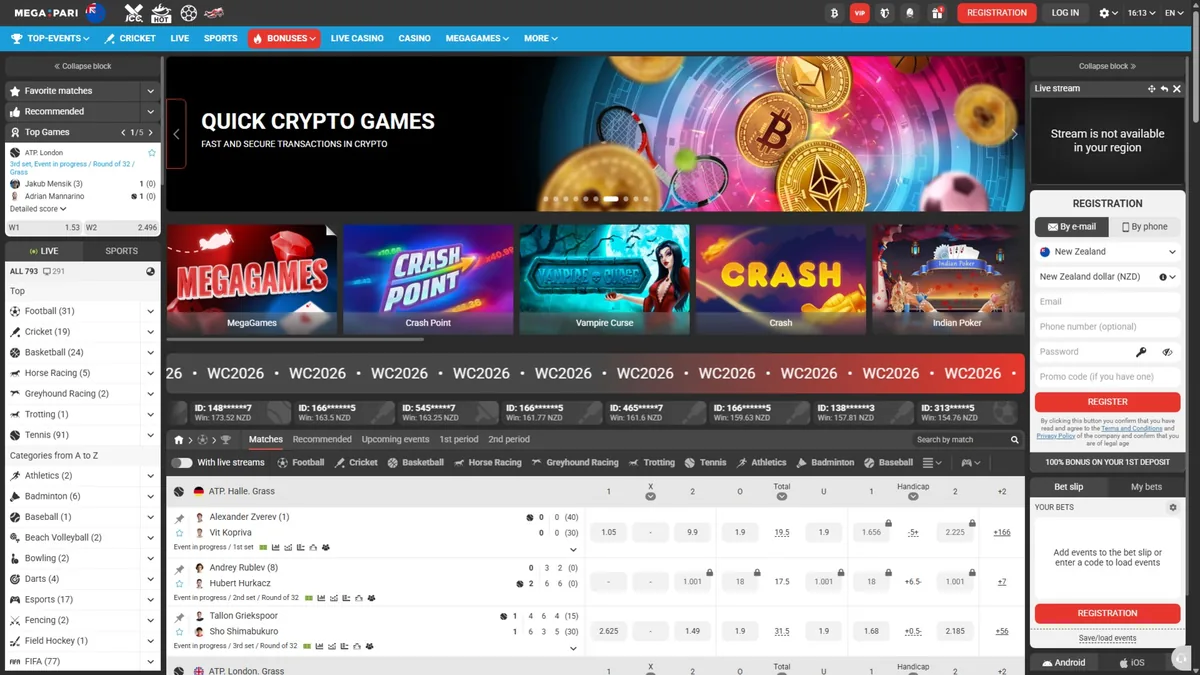1200x675 pixels.
Task: Open the gift bonuses icon with notification badge
Action: [937, 13]
